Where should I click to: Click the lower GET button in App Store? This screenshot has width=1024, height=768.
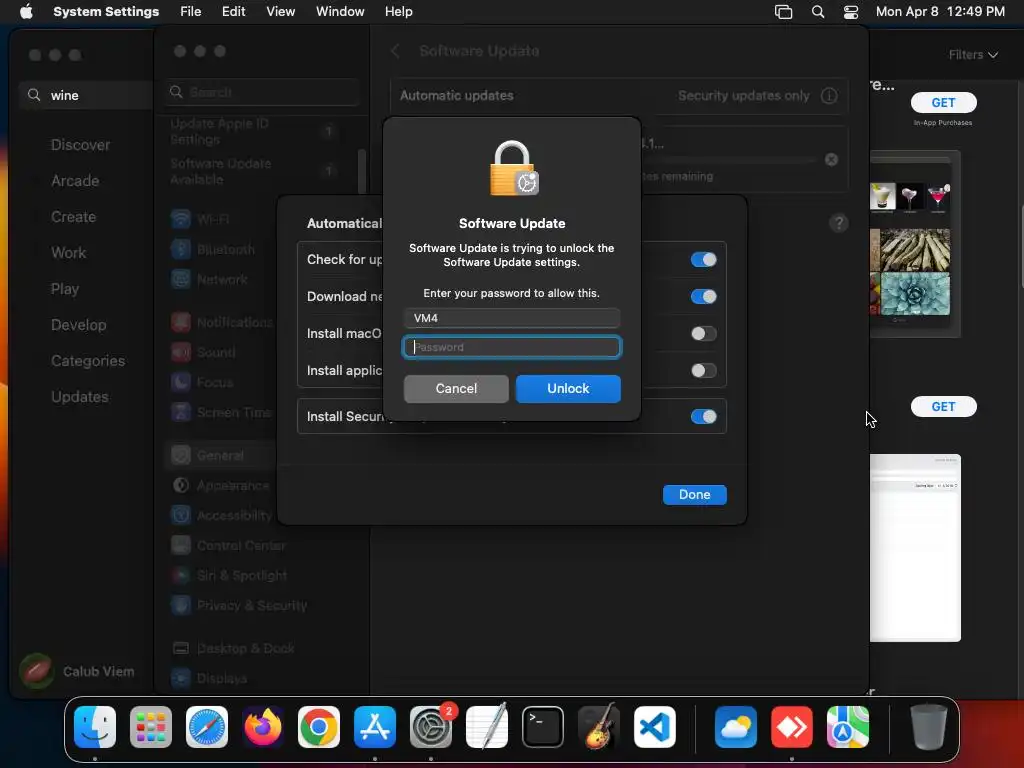pos(943,407)
